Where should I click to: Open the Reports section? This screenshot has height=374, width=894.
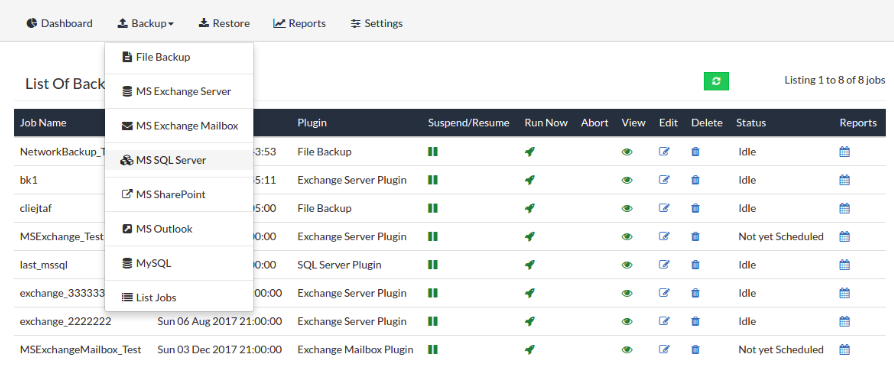pyautogui.click(x=299, y=23)
